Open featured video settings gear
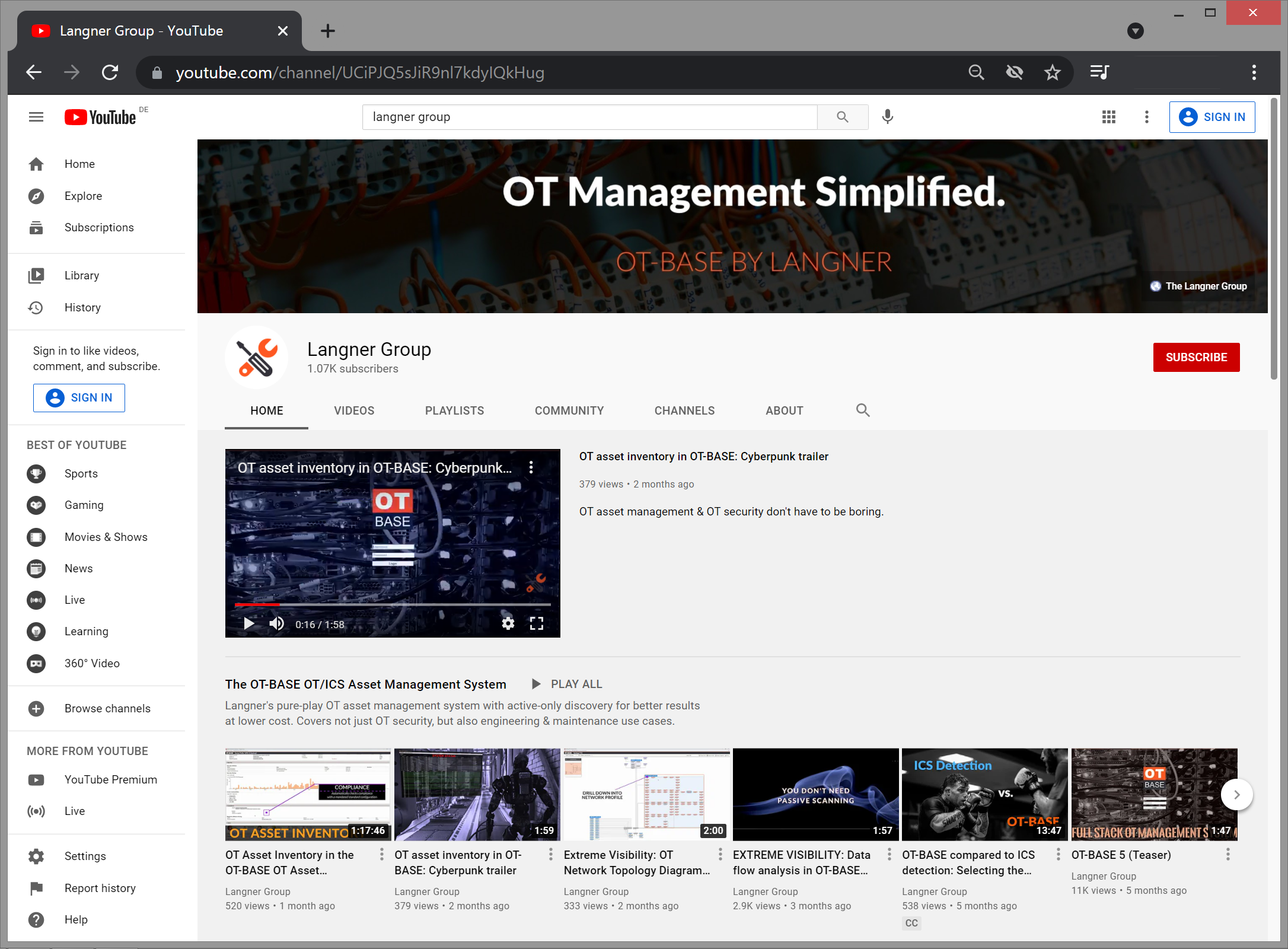The image size is (1288, 949). click(x=508, y=623)
